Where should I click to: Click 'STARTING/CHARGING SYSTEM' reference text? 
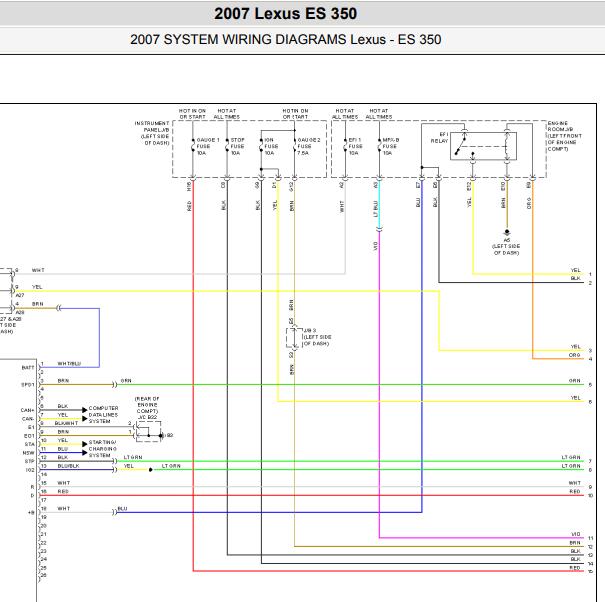(x=102, y=448)
